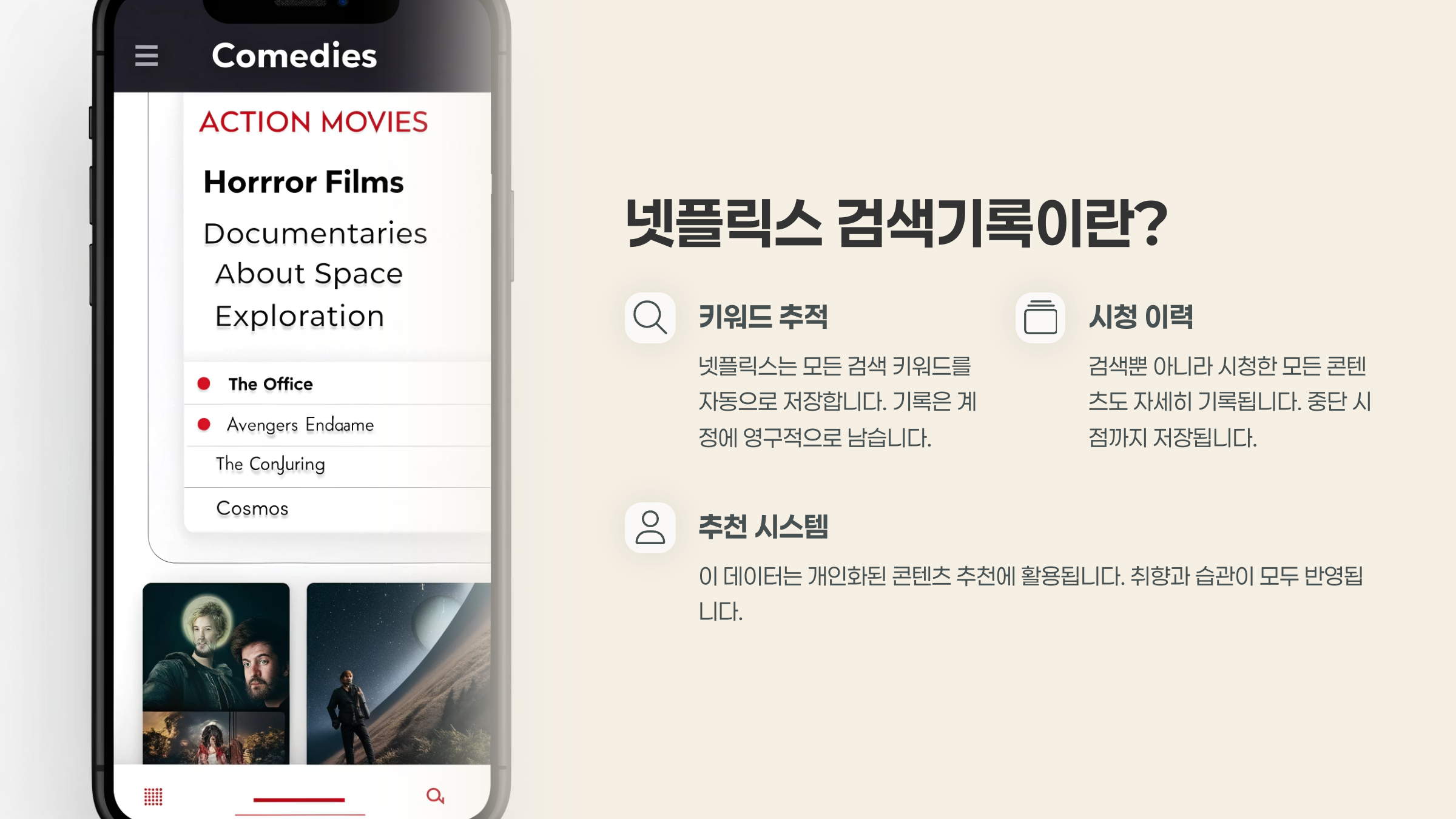Click the 추천 시스템 heading

763,527
